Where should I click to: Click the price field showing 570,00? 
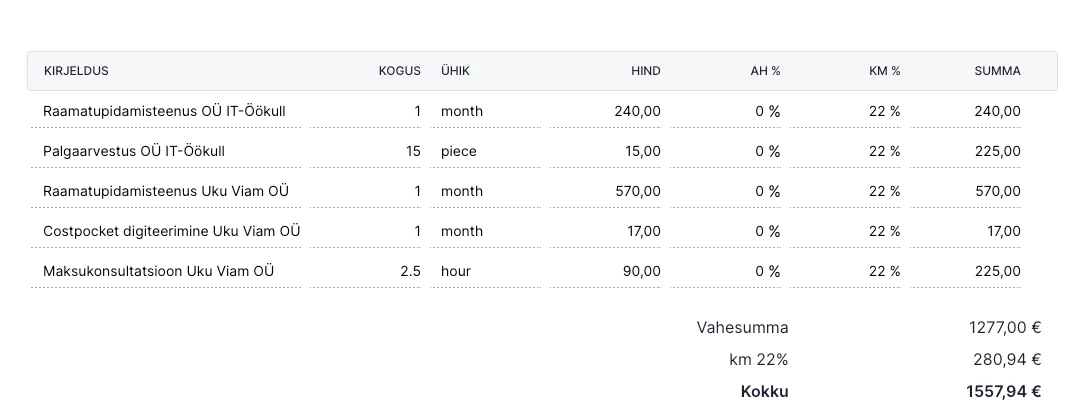click(606, 191)
